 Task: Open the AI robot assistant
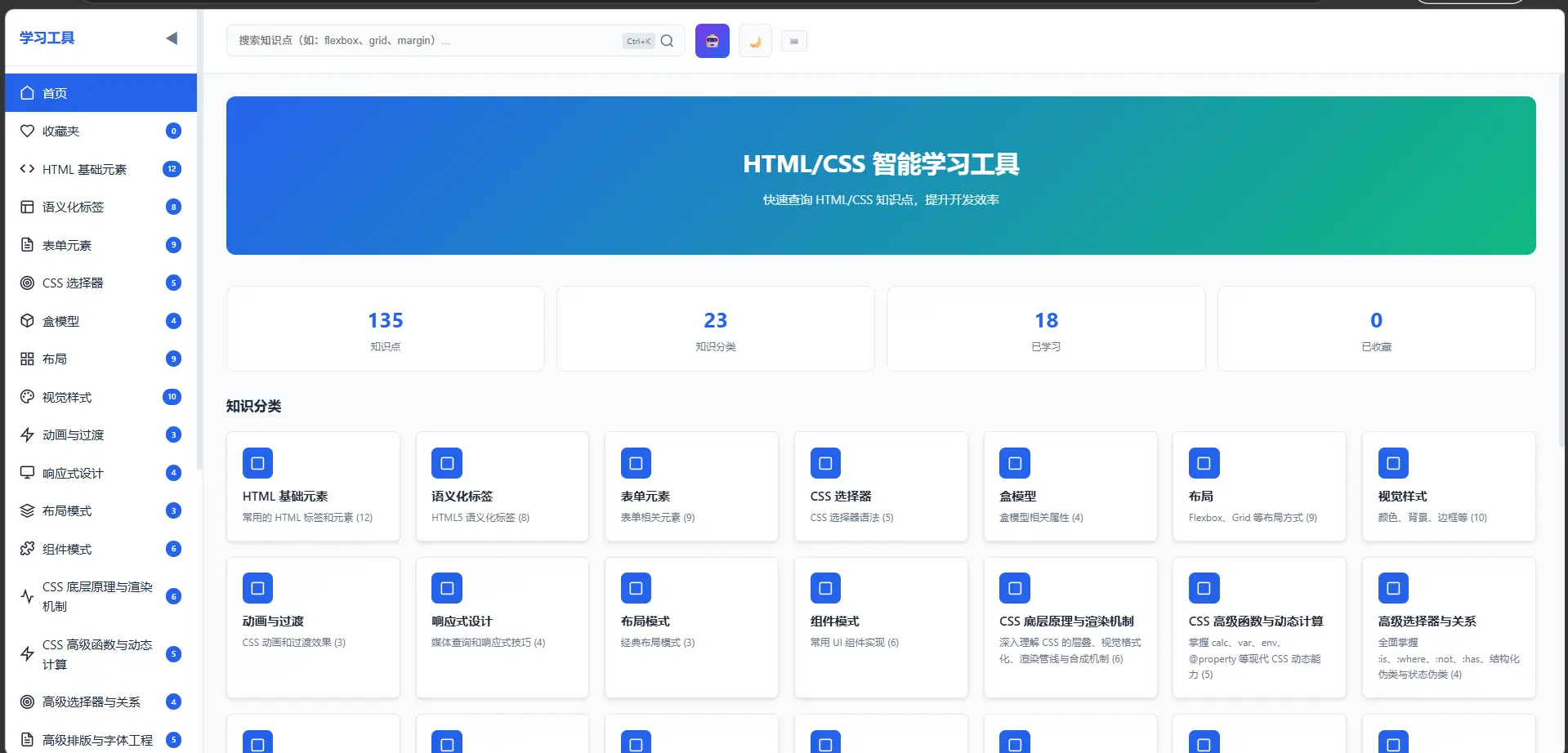712,41
